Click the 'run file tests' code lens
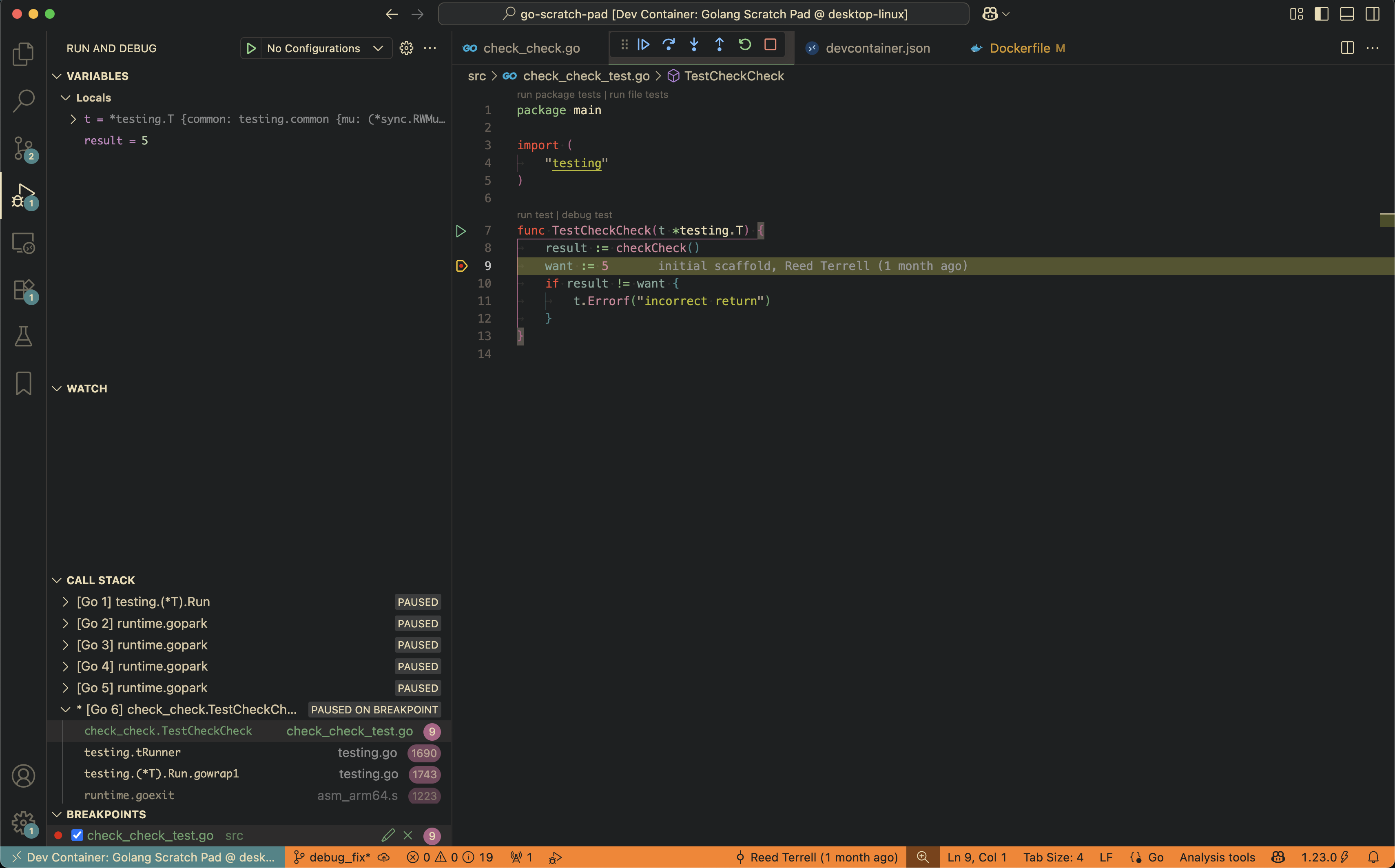1395x868 pixels. point(638,94)
